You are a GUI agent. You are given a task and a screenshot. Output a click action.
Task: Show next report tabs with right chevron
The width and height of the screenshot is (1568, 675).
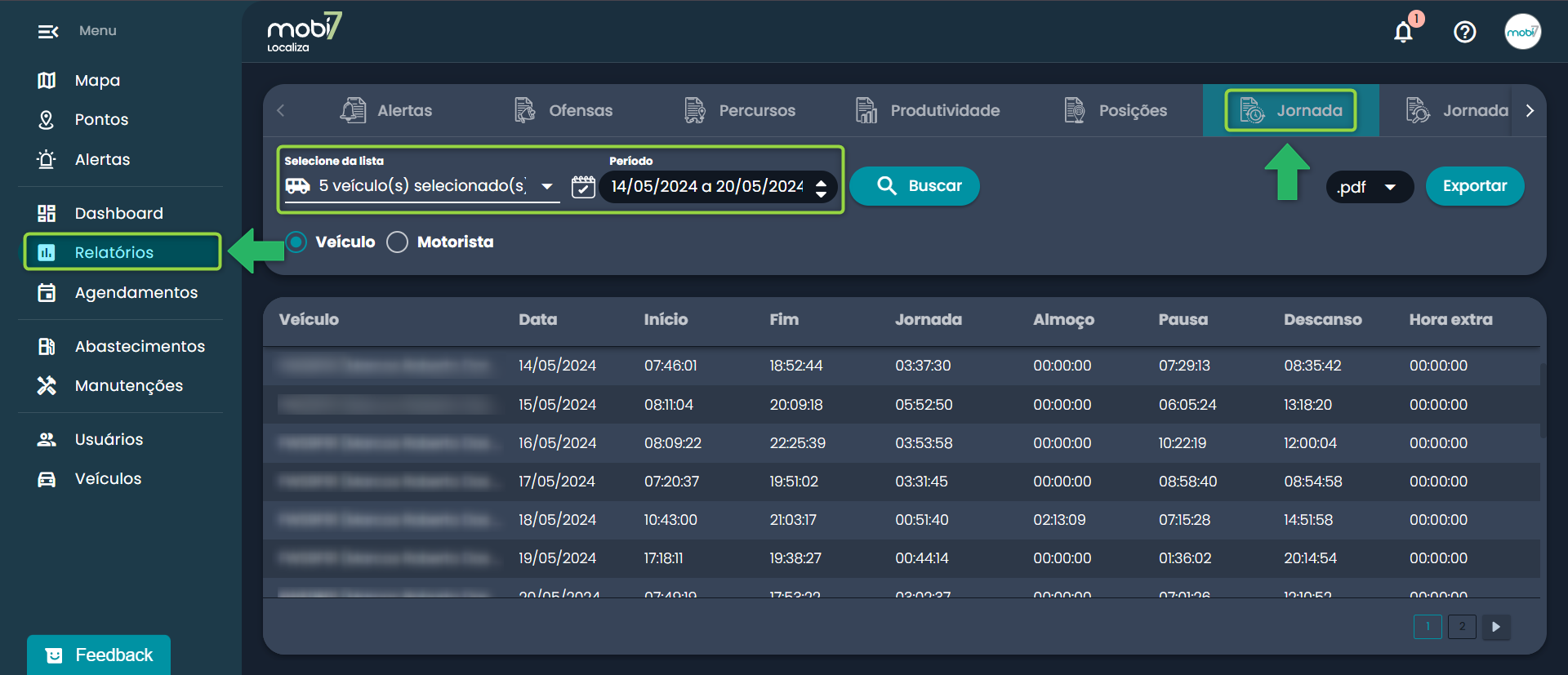pos(1530,110)
